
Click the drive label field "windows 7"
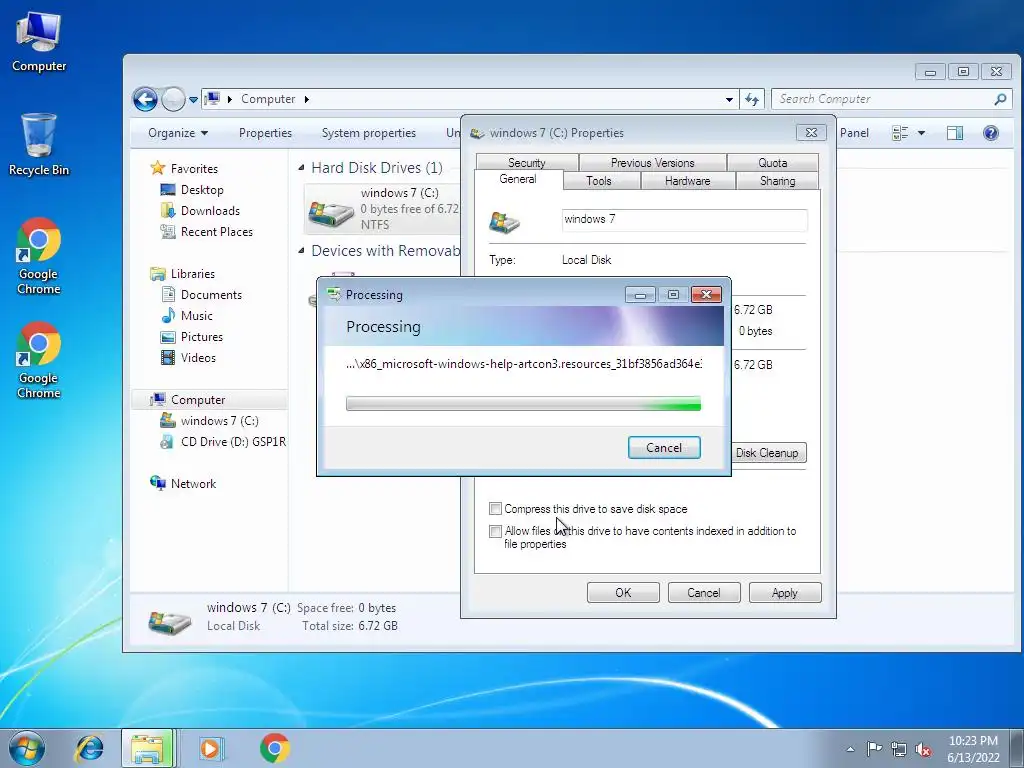point(684,219)
